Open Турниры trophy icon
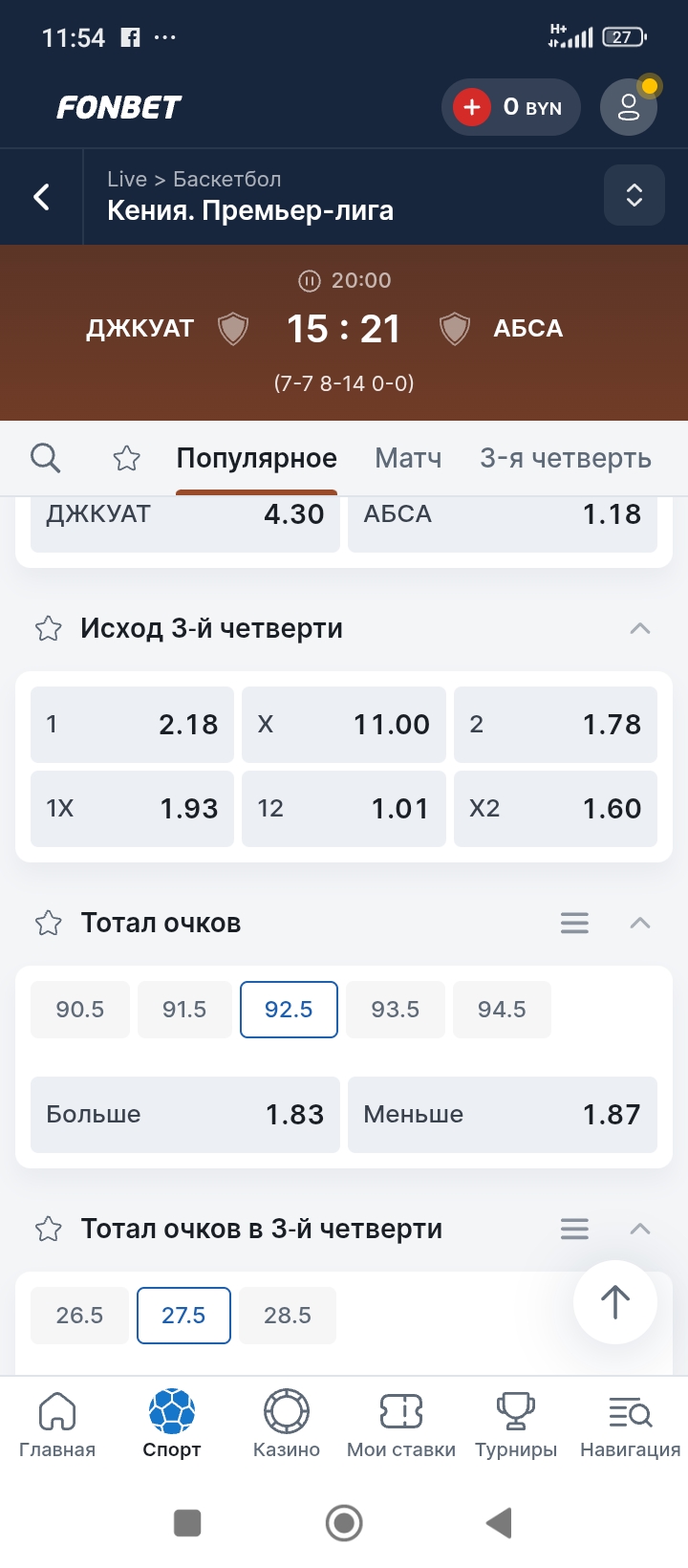This screenshot has height=1568, width=688. point(516,1424)
